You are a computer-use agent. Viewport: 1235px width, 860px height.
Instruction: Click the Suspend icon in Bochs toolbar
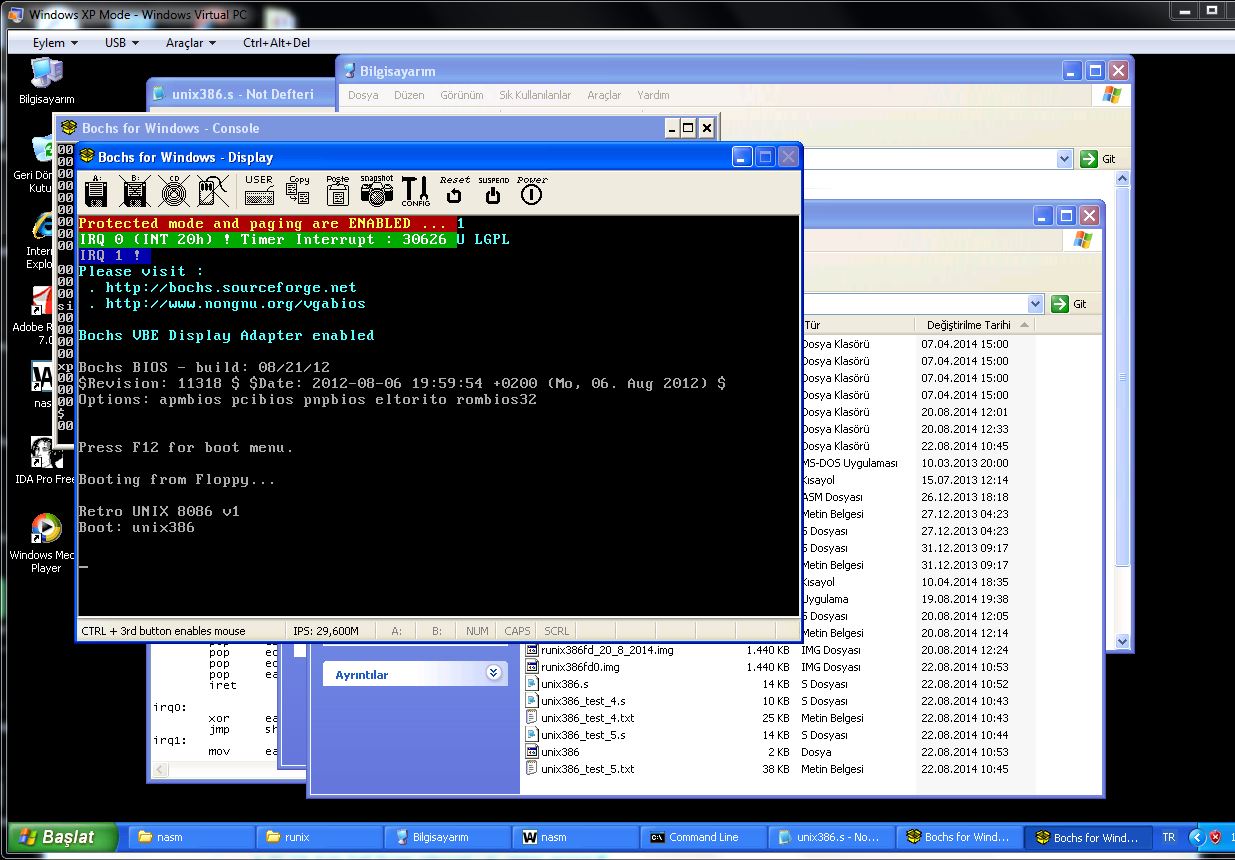[x=493, y=191]
